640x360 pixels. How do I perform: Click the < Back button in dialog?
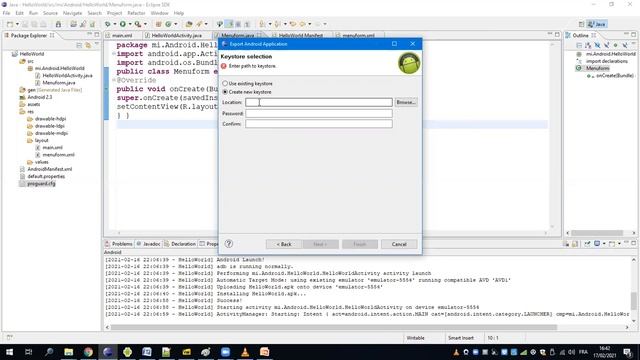[284, 244]
